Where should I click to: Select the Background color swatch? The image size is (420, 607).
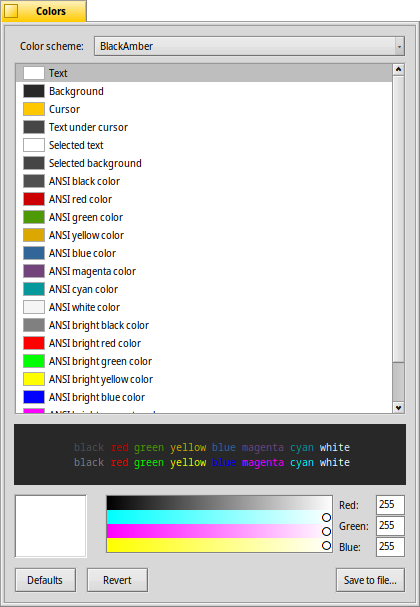click(34, 91)
